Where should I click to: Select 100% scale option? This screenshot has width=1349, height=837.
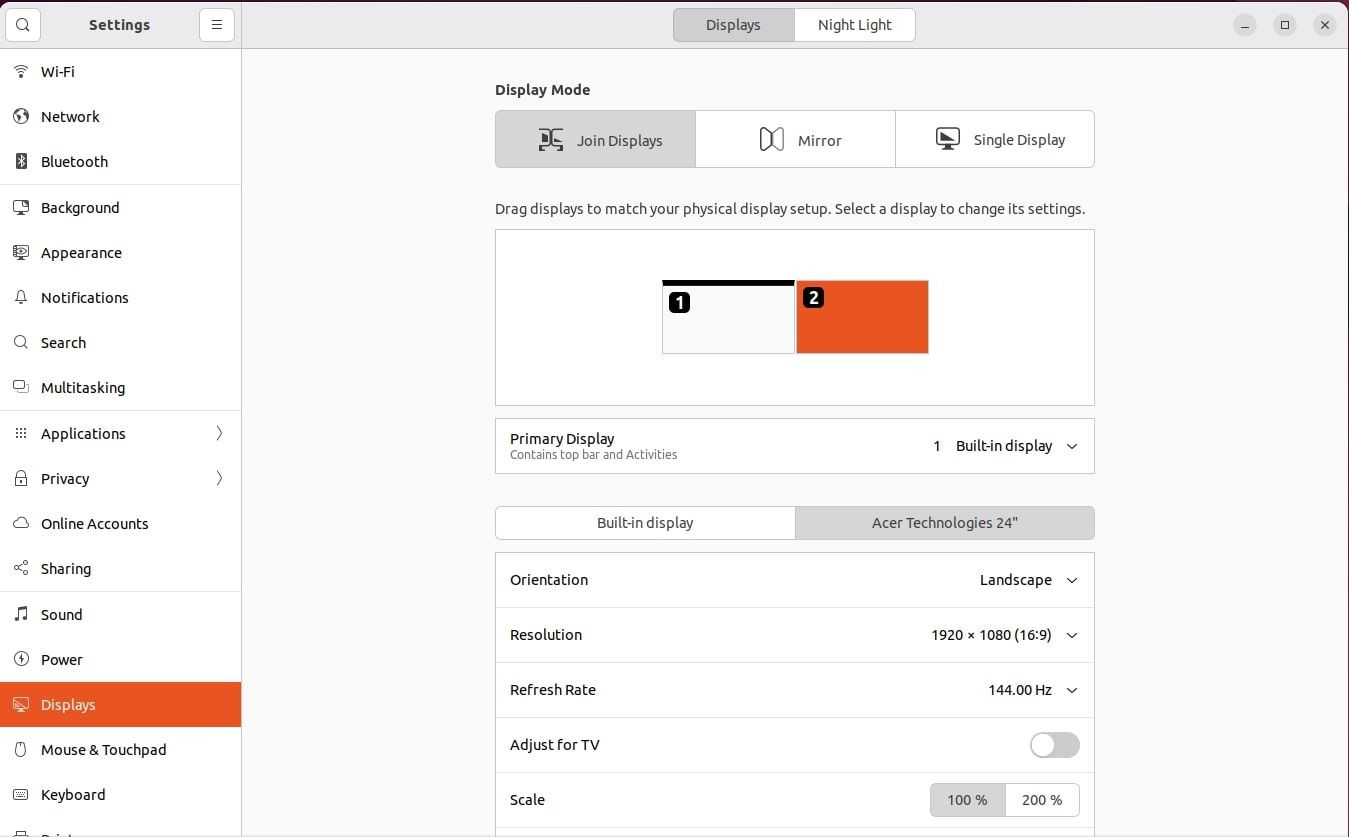pos(966,800)
